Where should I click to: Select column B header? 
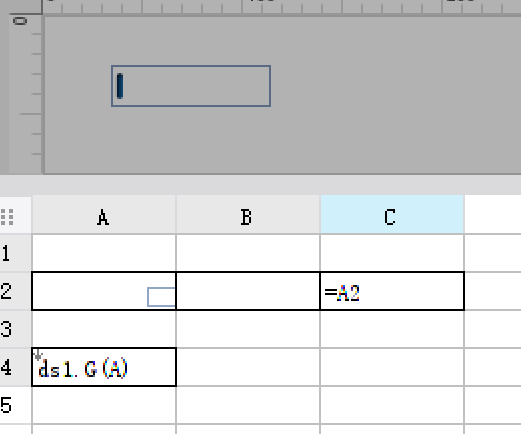tap(248, 214)
